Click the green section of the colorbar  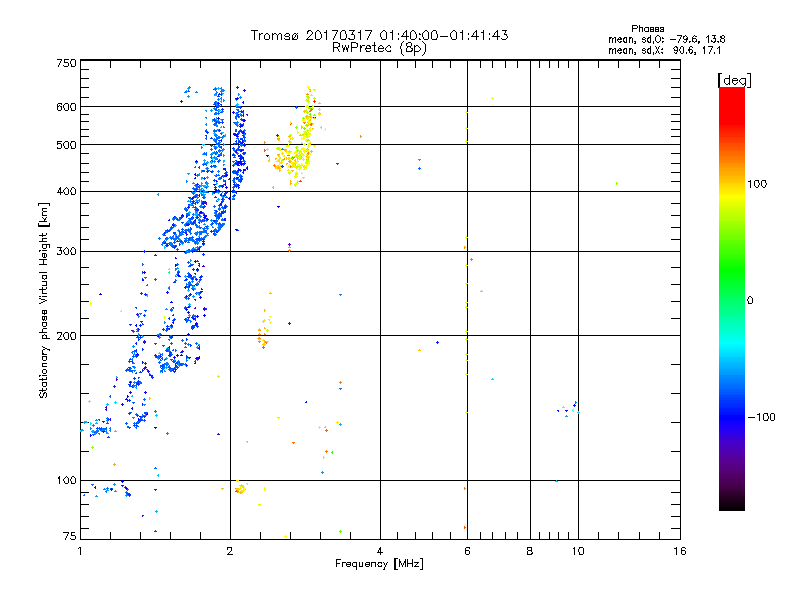click(x=732, y=270)
